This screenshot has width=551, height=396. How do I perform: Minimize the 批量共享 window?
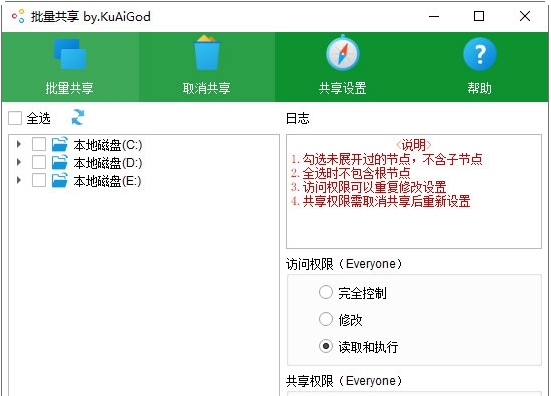click(434, 16)
